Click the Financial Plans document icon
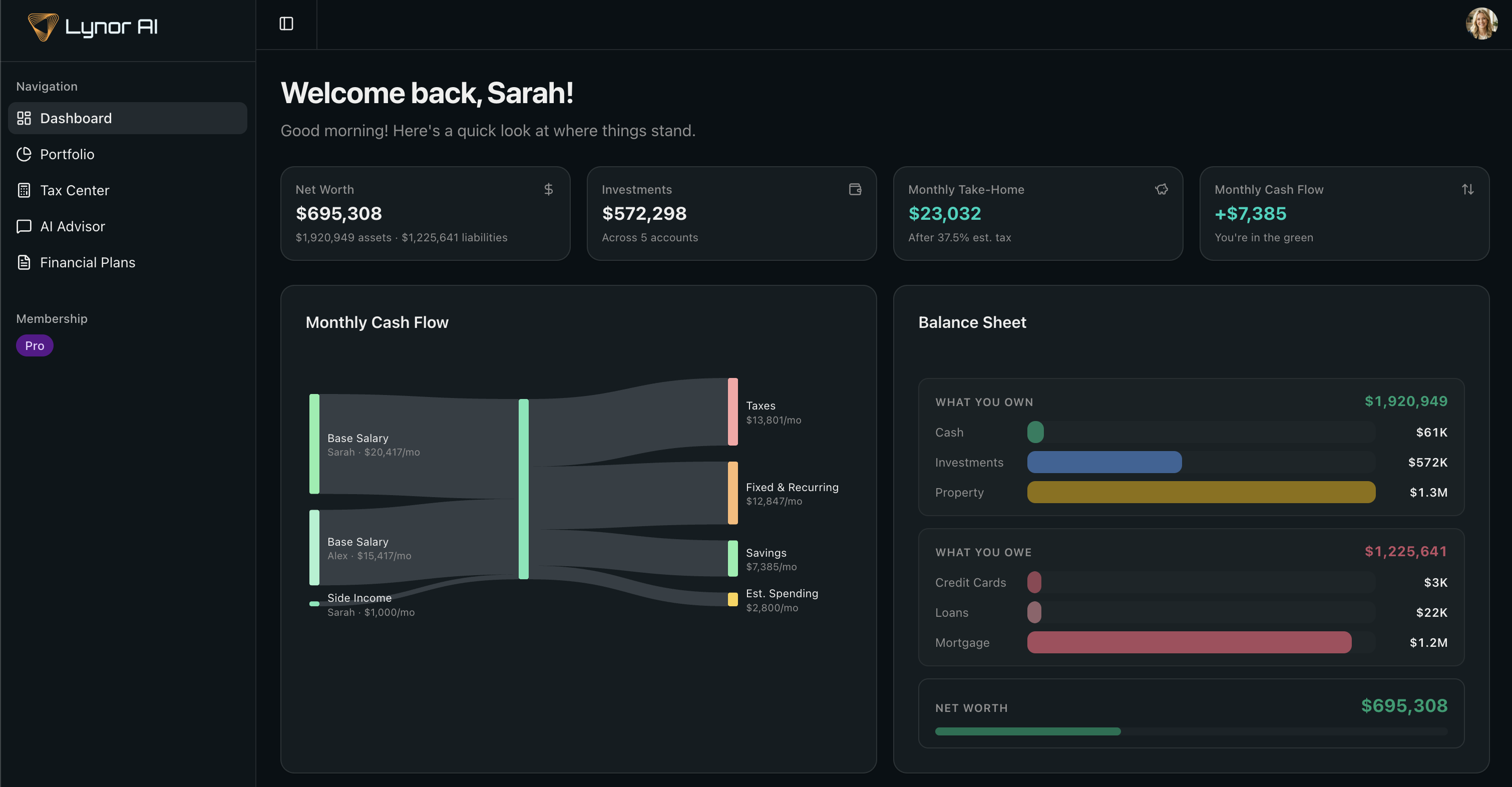 pyautogui.click(x=24, y=262)
